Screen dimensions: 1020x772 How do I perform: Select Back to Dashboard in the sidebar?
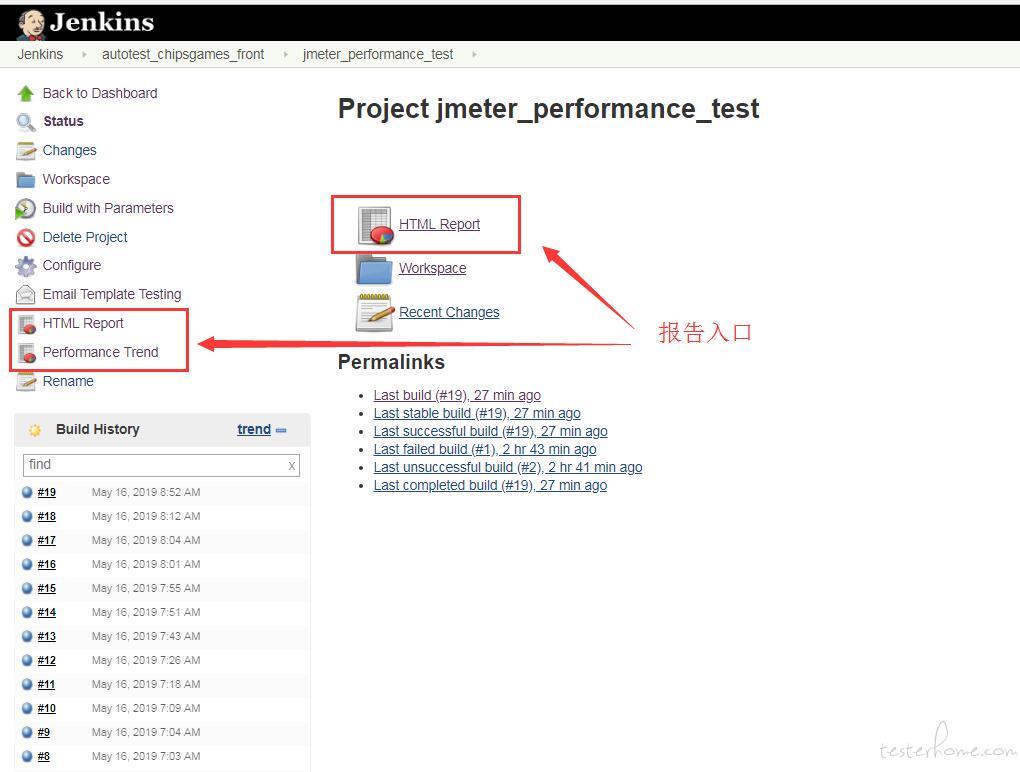tap(100, 94)
